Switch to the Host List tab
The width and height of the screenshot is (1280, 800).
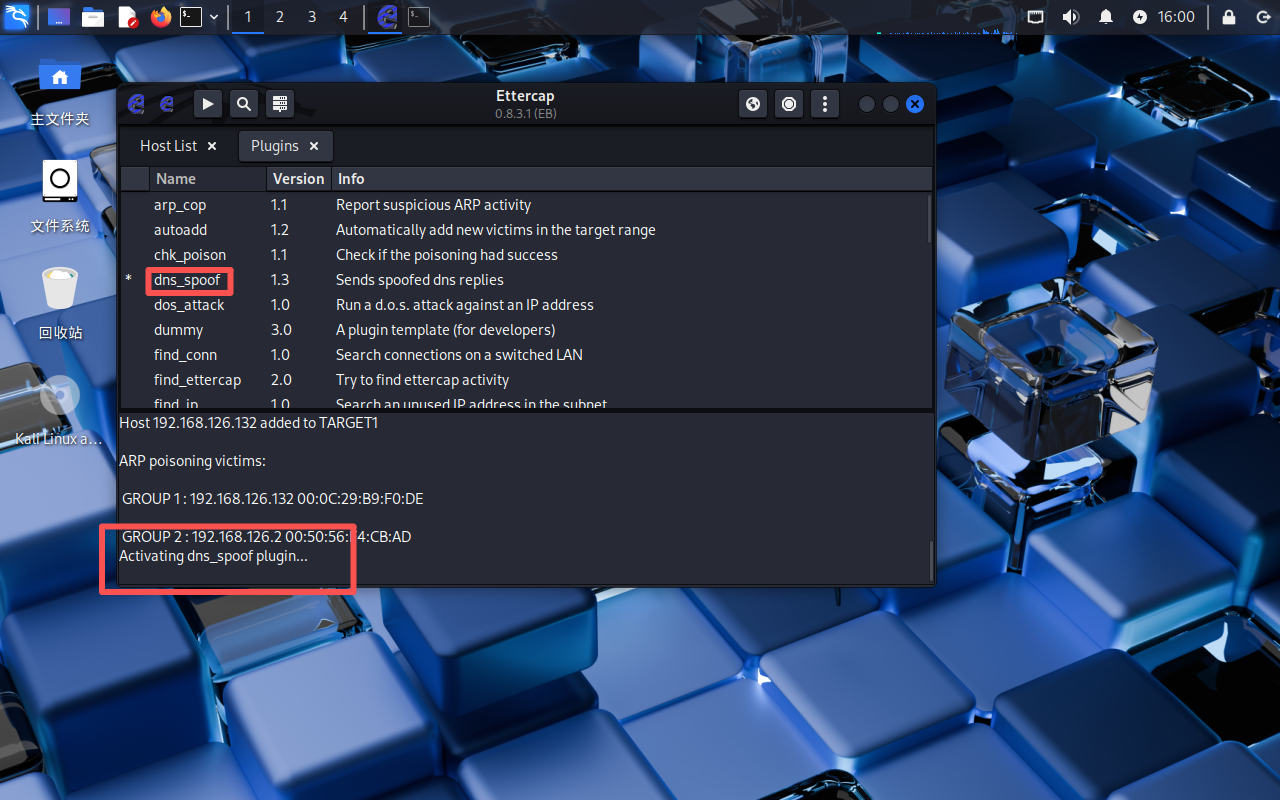coord(168,146)
